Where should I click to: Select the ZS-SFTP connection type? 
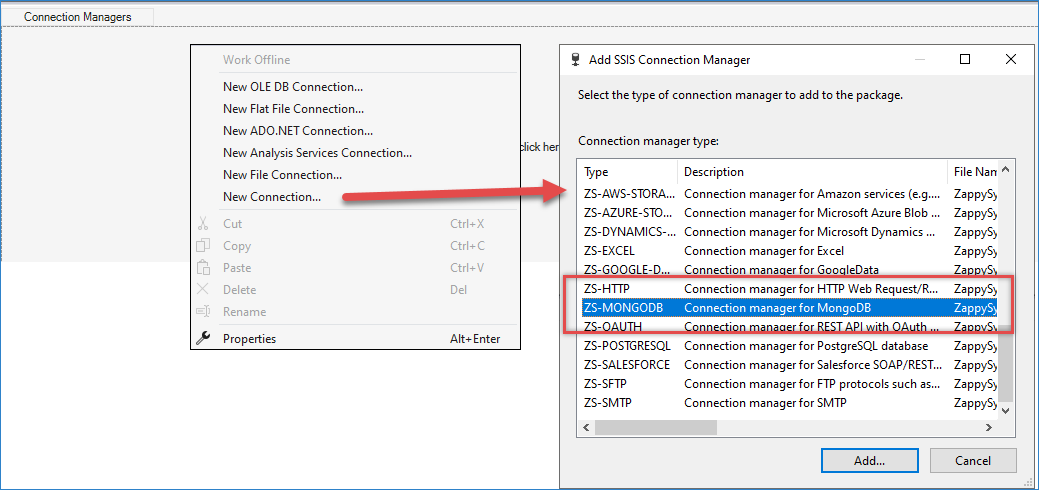[x=788, y=384]
